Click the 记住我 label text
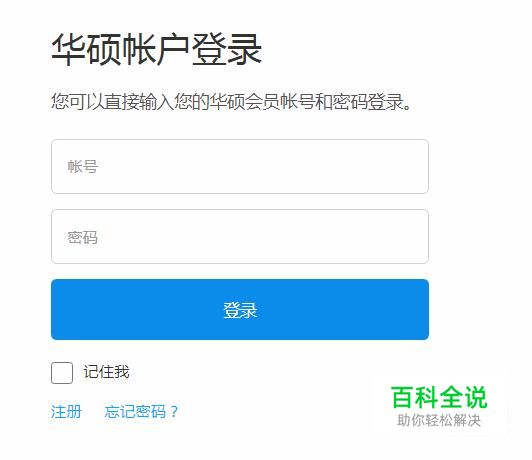The height and width of the screenshot is (460, 532). pos(107,372)
